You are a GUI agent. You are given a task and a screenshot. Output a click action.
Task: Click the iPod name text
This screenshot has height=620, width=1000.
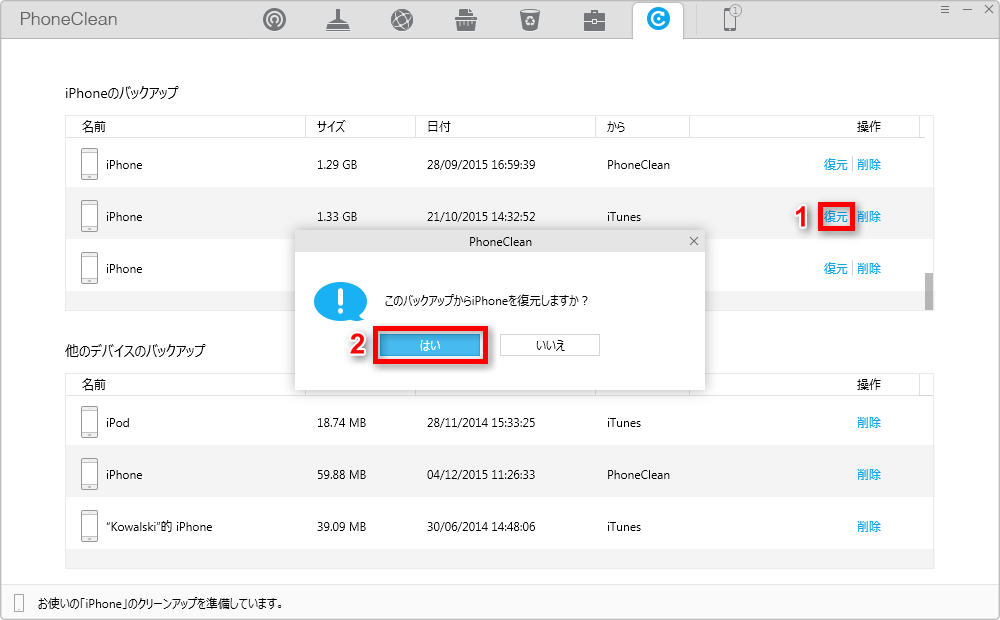point(117,423)
